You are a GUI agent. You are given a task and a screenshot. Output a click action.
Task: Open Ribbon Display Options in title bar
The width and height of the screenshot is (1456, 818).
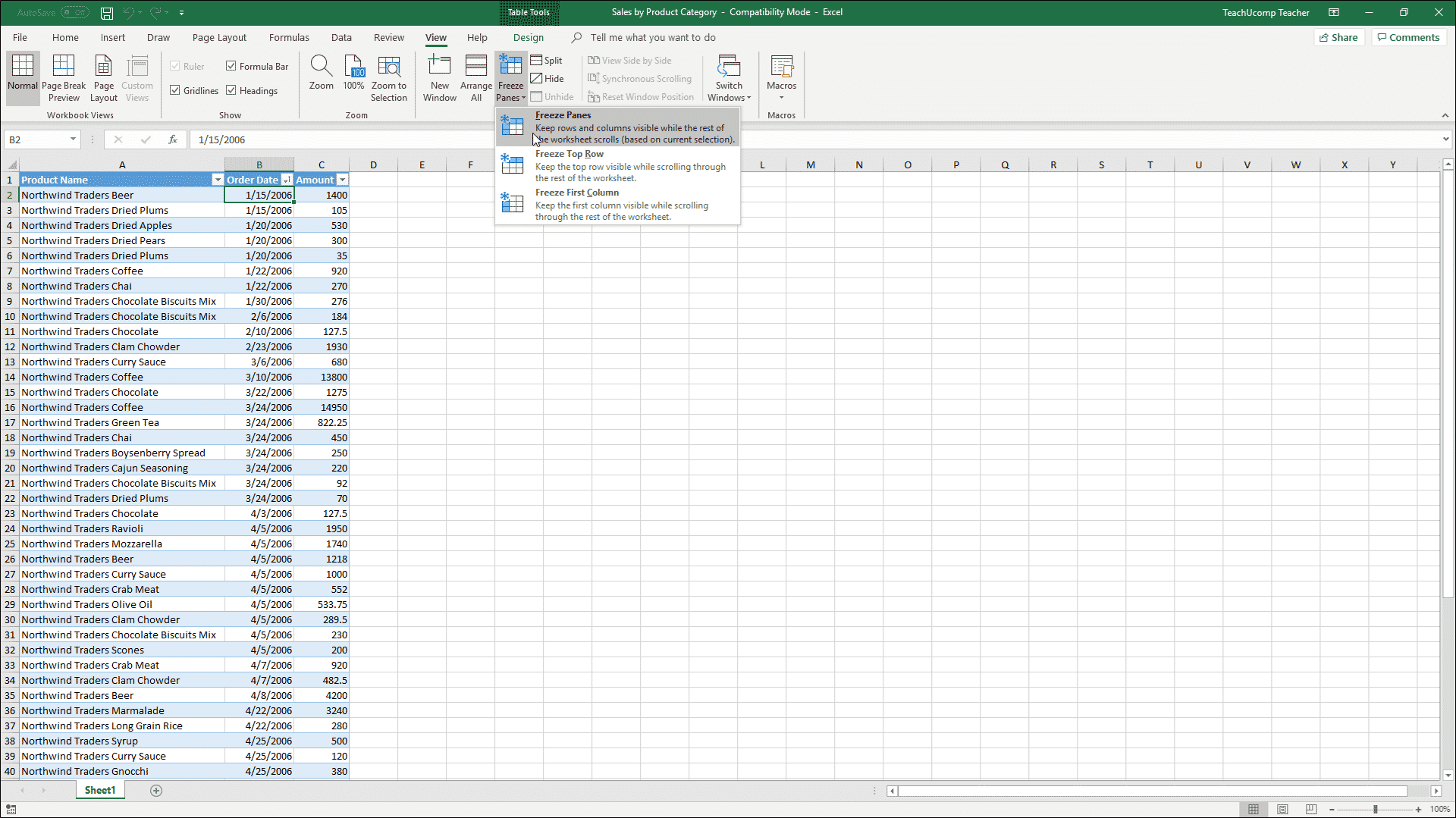(x=1334, y=13)
